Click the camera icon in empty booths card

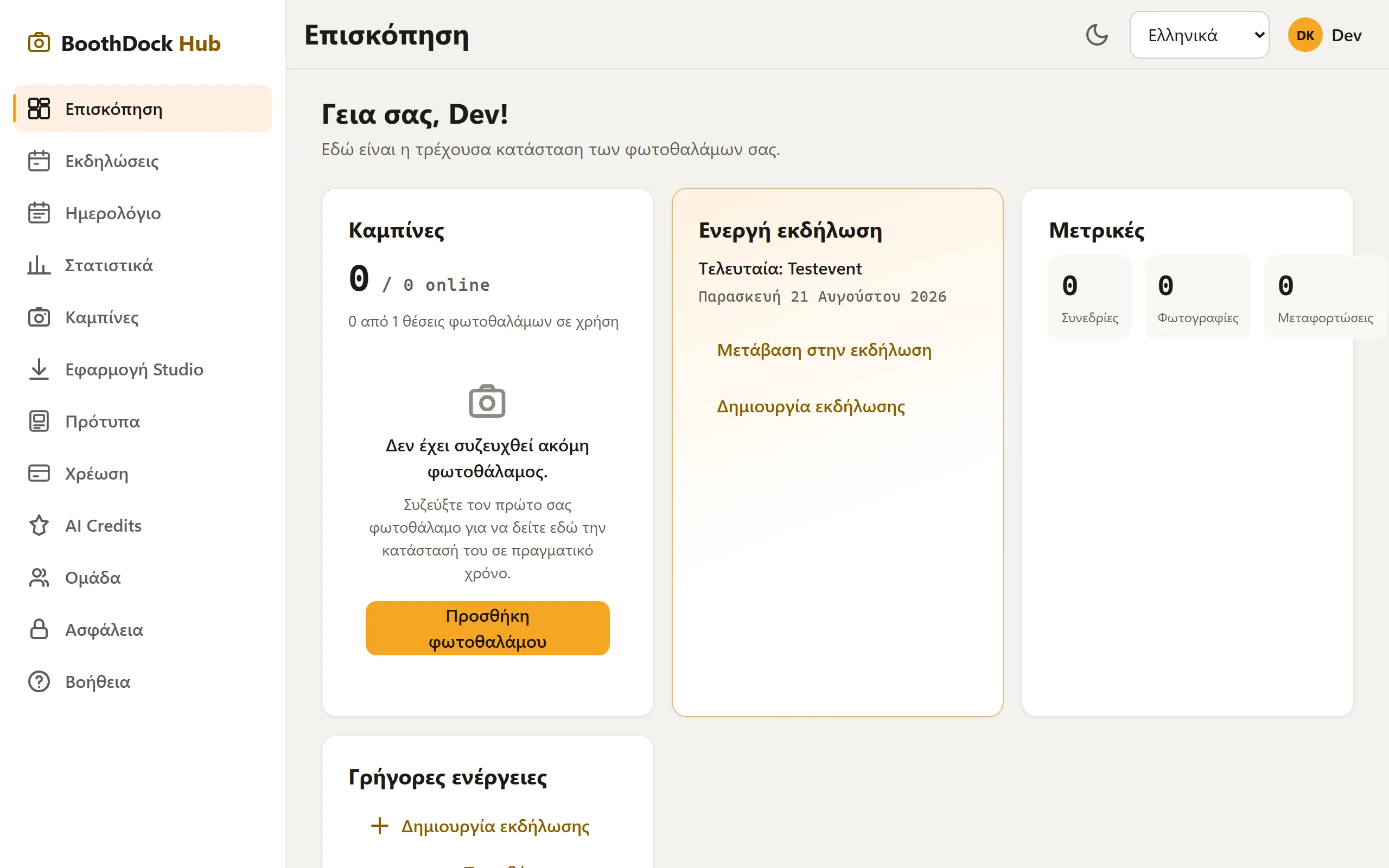click(x=487, y=401)
